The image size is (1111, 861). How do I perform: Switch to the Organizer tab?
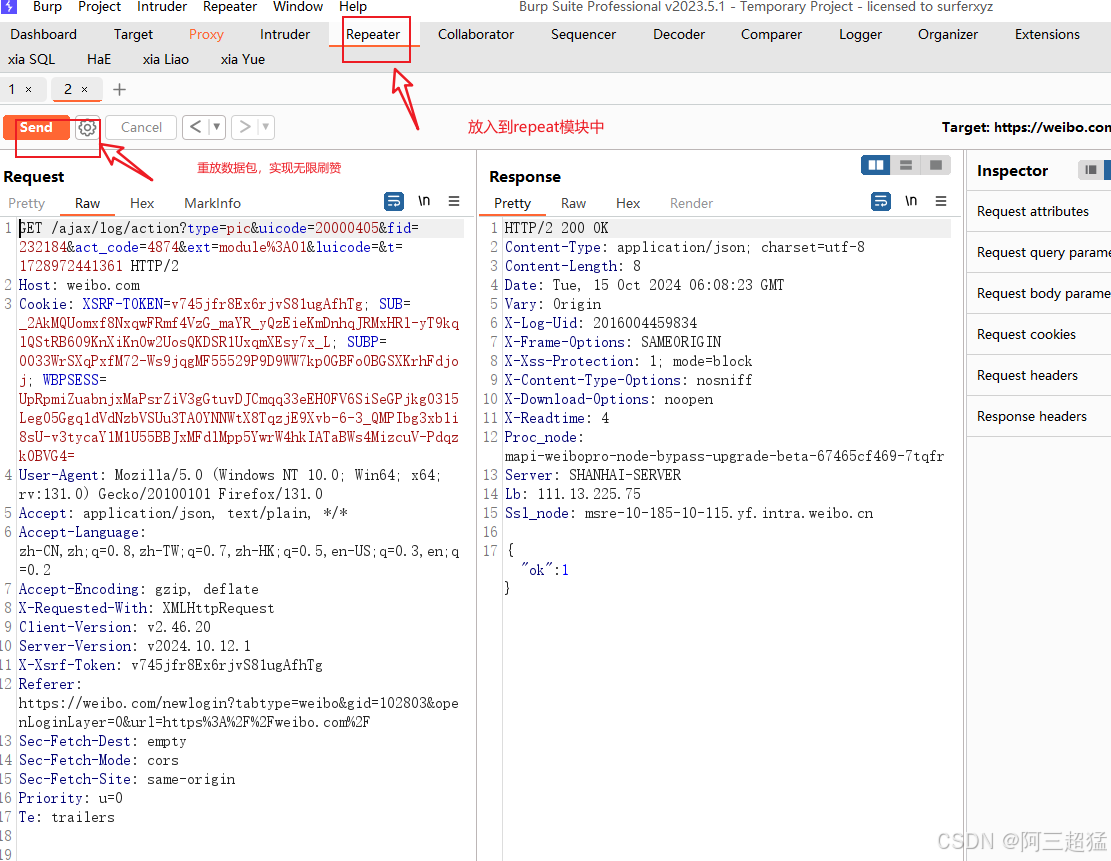(x=947, y=34)
